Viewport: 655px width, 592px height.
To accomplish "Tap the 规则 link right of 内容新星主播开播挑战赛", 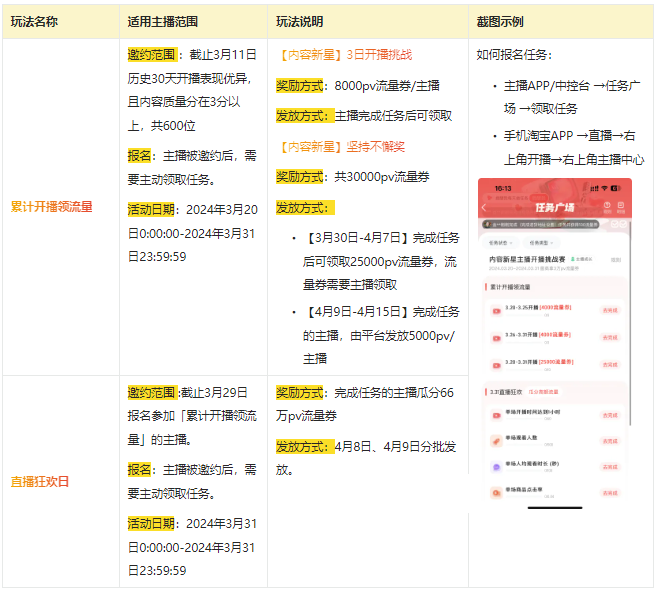I will (616, 260).
